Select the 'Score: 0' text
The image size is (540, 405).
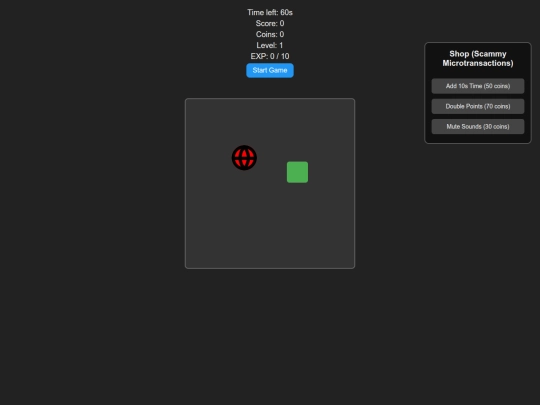pos(270,23)
